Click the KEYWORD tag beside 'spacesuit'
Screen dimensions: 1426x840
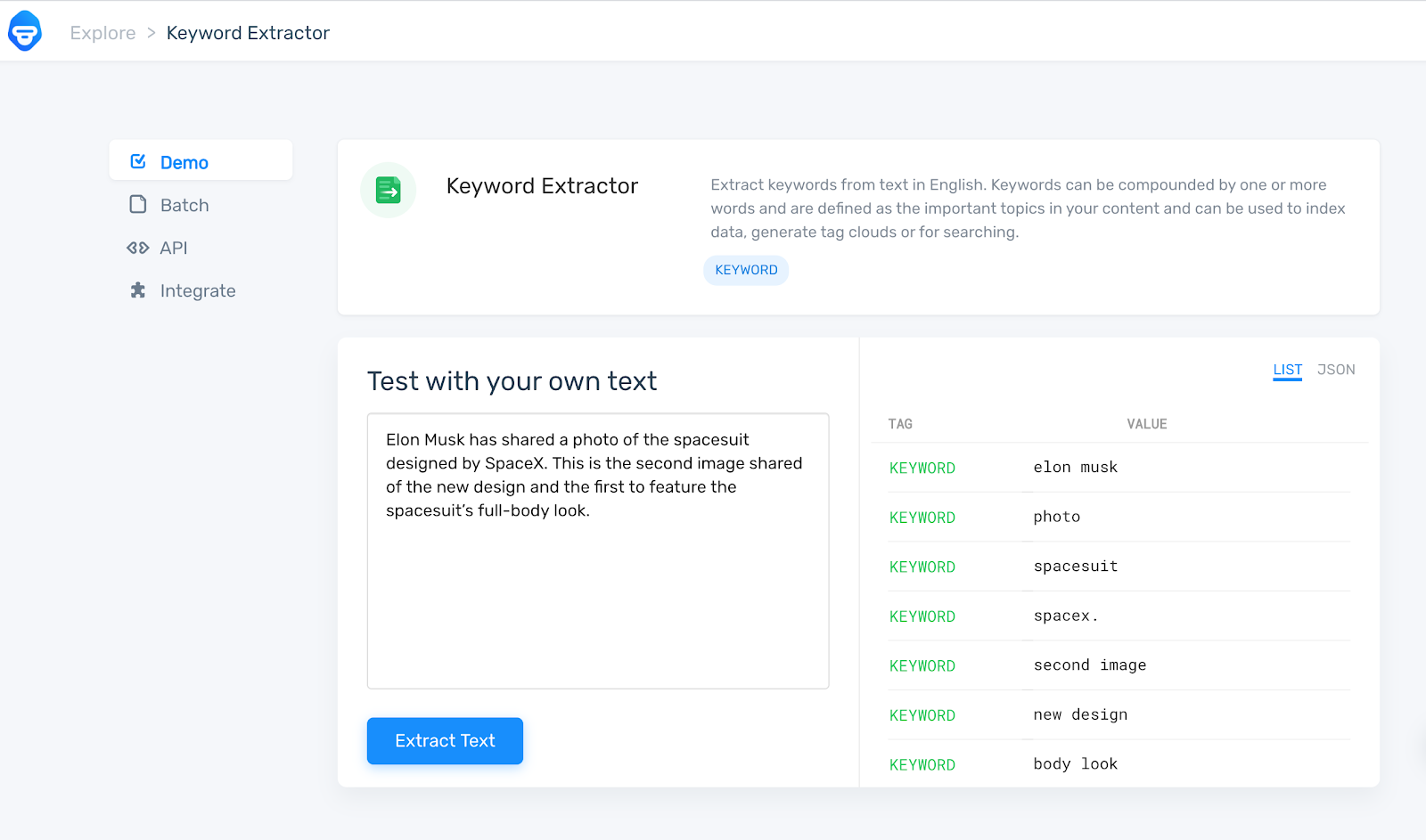(x=922, y=567)
